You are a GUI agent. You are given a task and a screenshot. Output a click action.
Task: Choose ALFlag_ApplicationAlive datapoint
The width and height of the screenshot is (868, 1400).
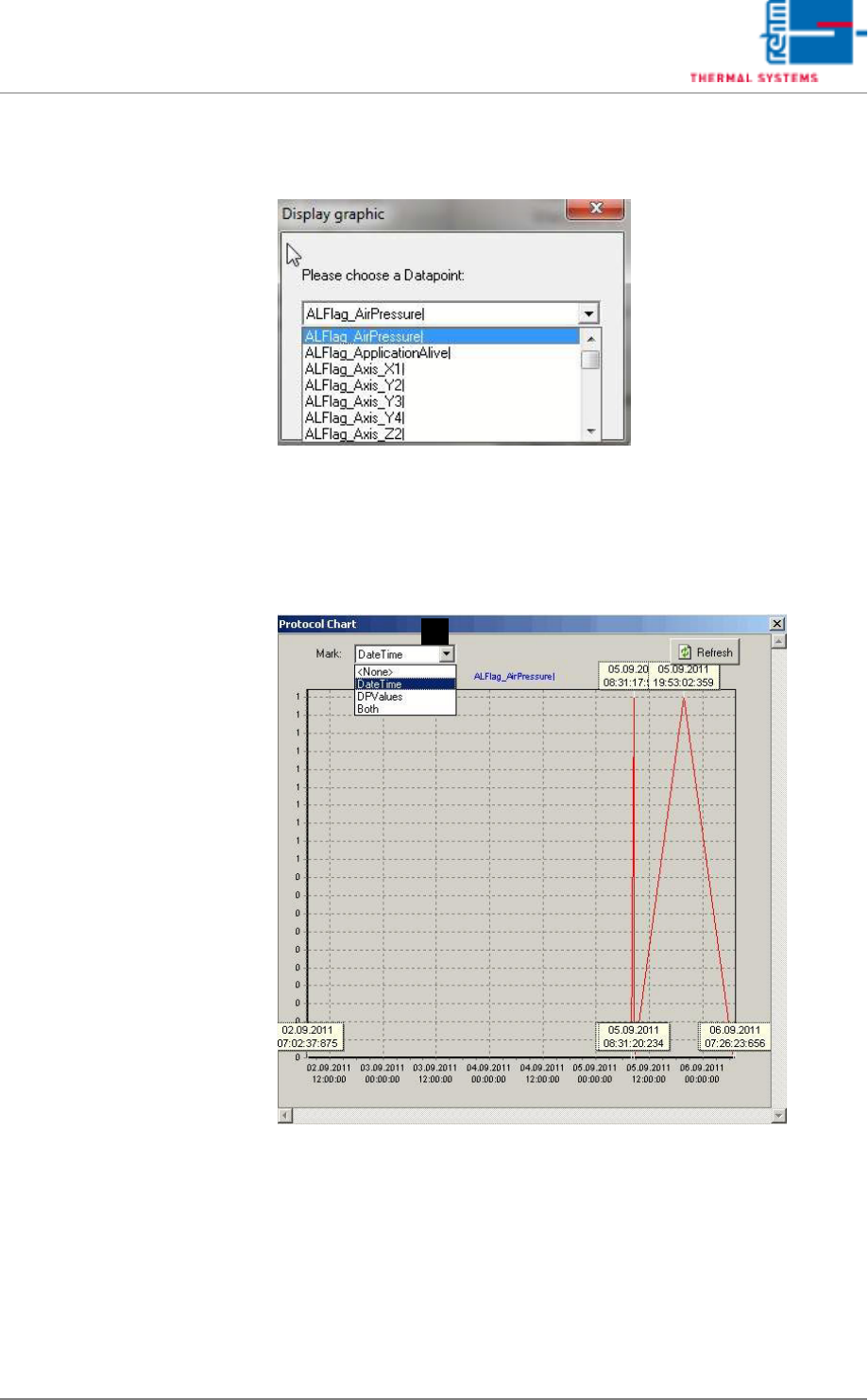point(440,352)
